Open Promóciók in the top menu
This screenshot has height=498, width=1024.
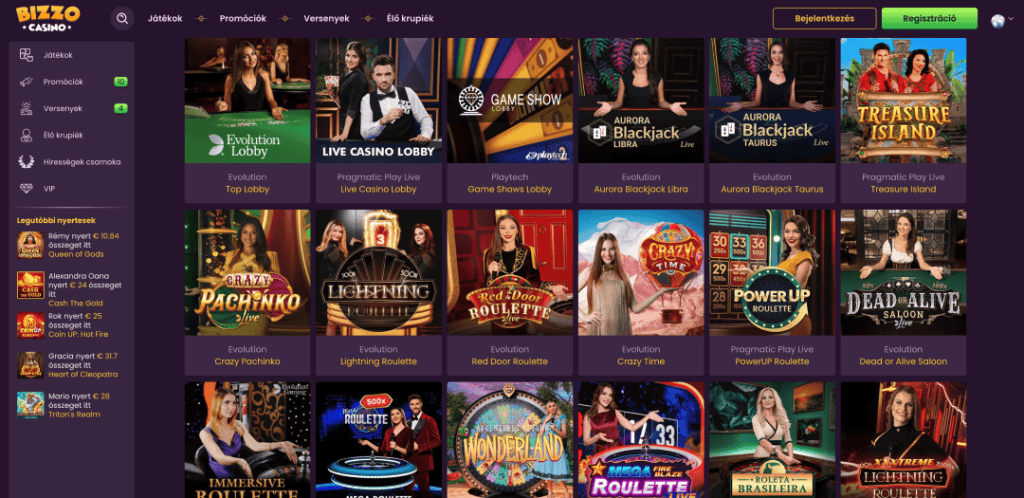[243, 18]
